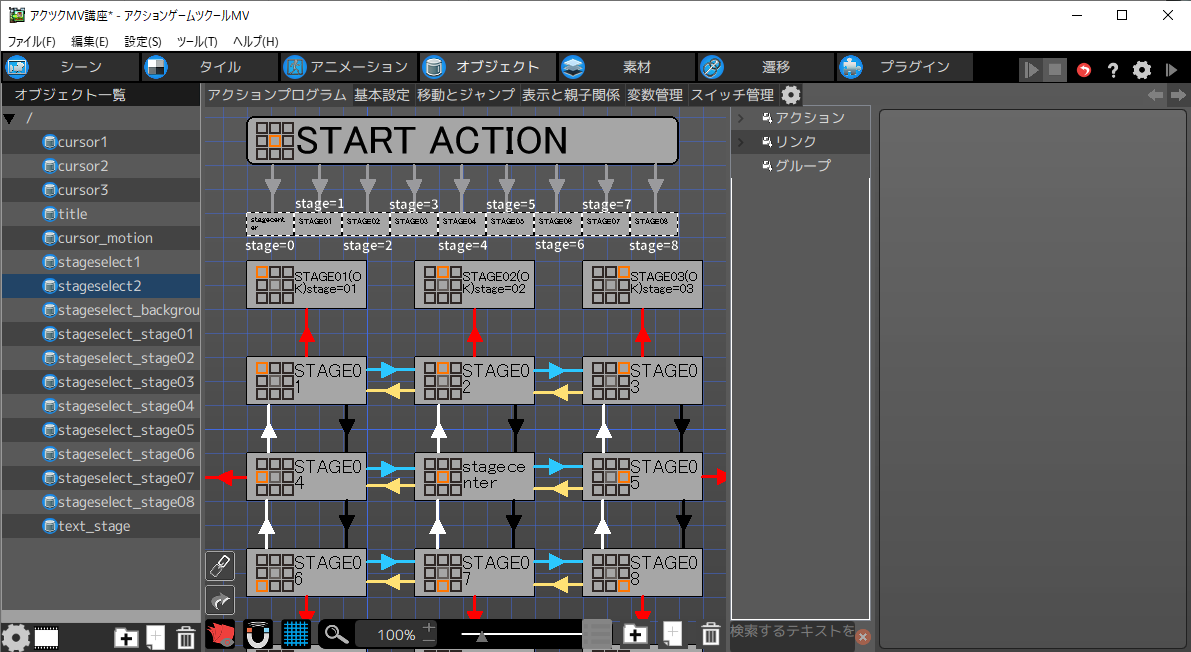Click the zoom slider handle

482,635
